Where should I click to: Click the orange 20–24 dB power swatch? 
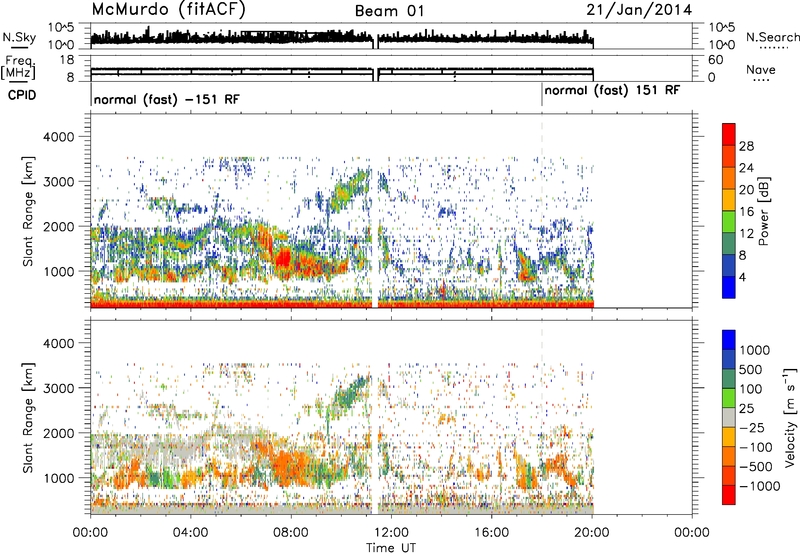[x=729, y=178]
